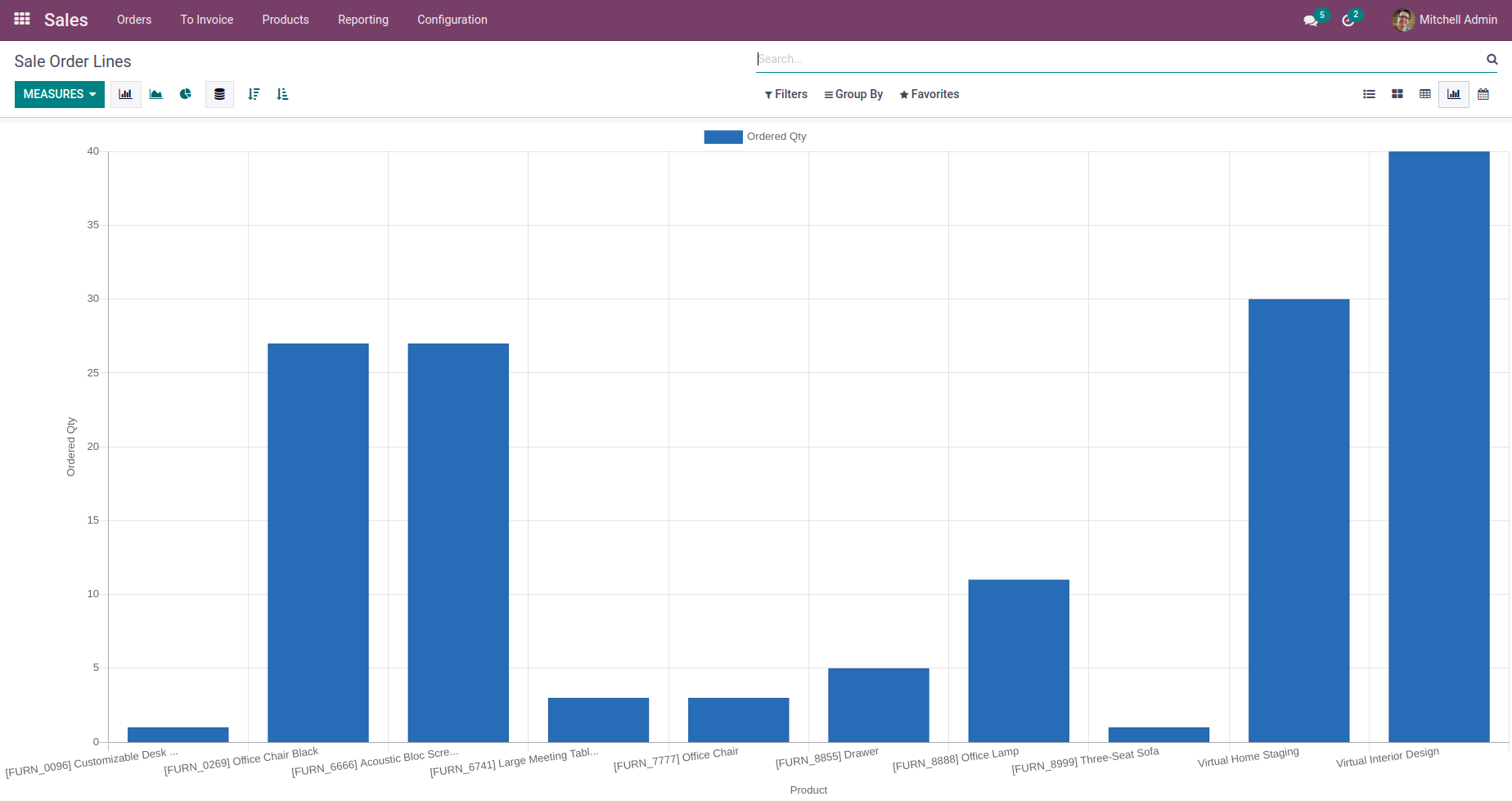This screenshot has height=801, width=1512.
Task: Switch to the kanban view
Action: 1397,94
